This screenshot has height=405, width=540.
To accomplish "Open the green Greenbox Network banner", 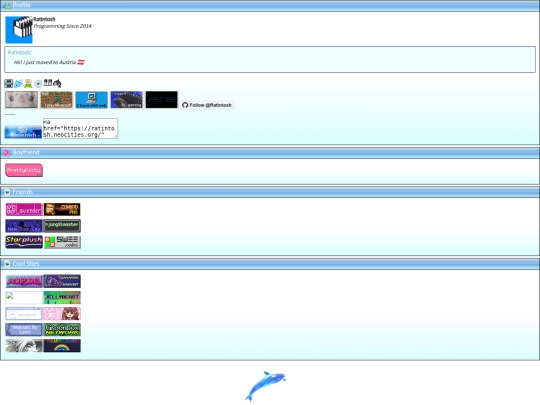I will click(x=62, y=330).
